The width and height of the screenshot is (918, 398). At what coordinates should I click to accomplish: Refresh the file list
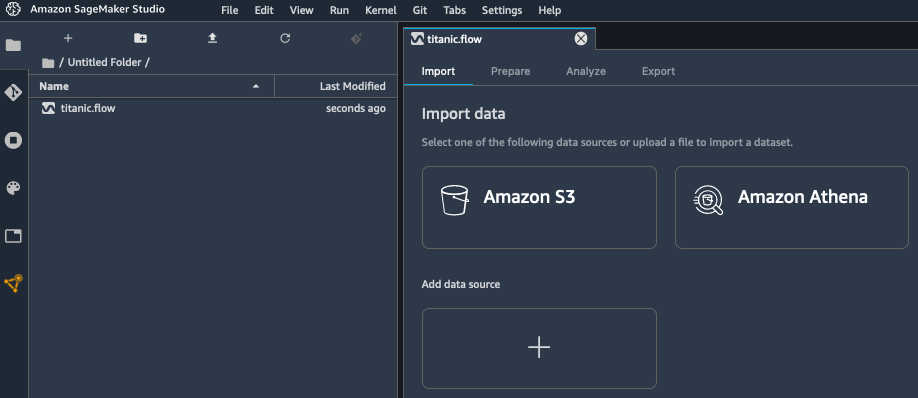point(285,38)
